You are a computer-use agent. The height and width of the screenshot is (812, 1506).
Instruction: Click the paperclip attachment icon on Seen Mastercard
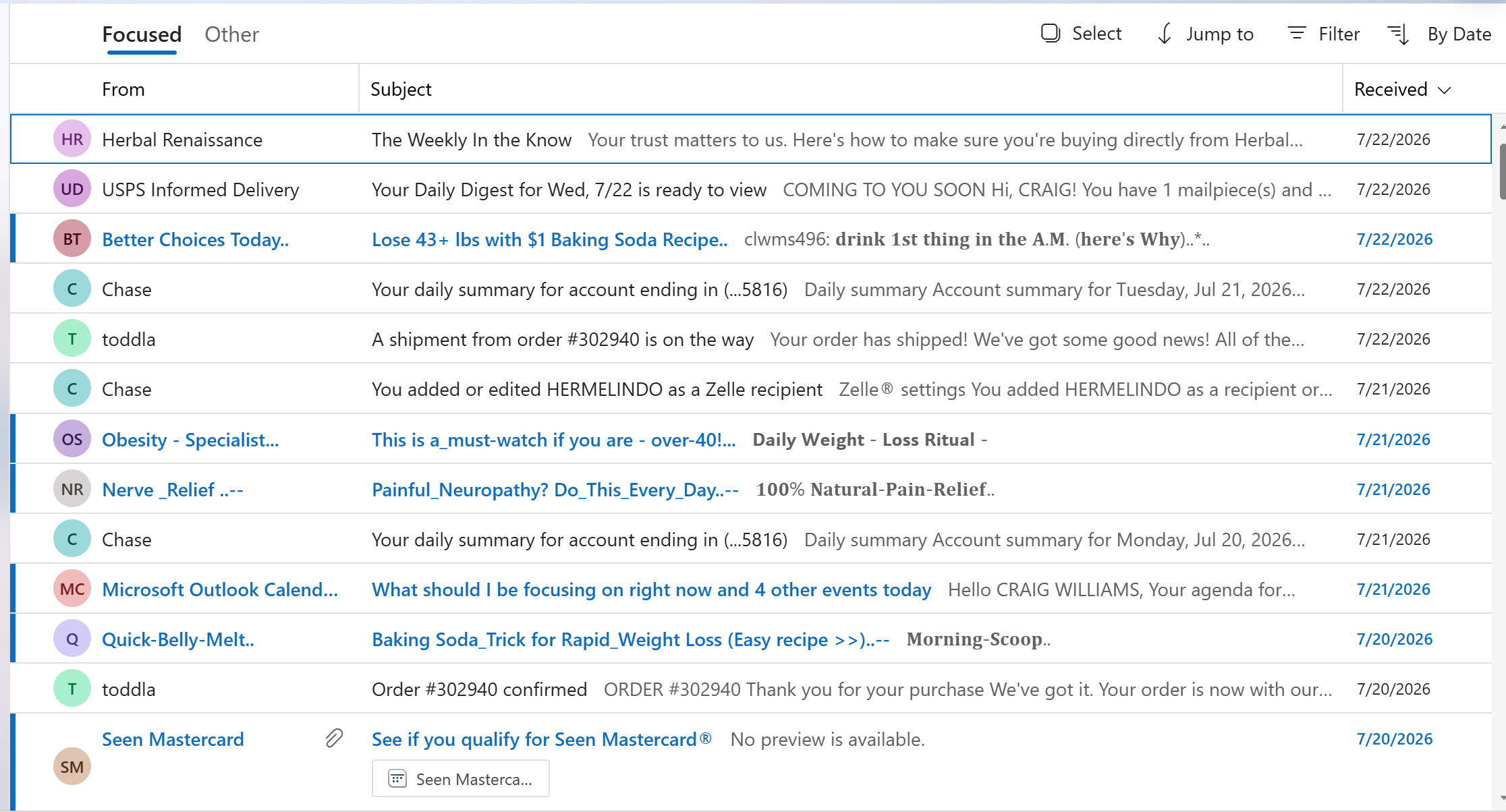tap(334, 738)
